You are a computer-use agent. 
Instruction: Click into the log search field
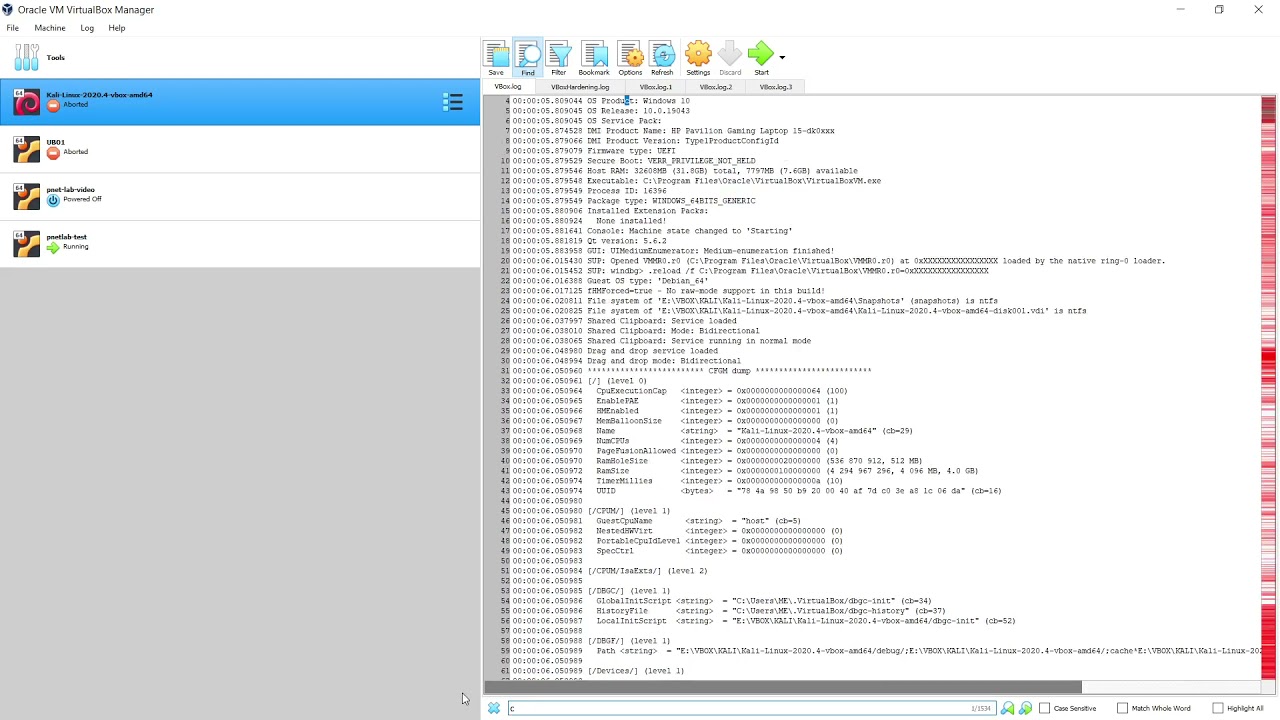tap(751, 708)
